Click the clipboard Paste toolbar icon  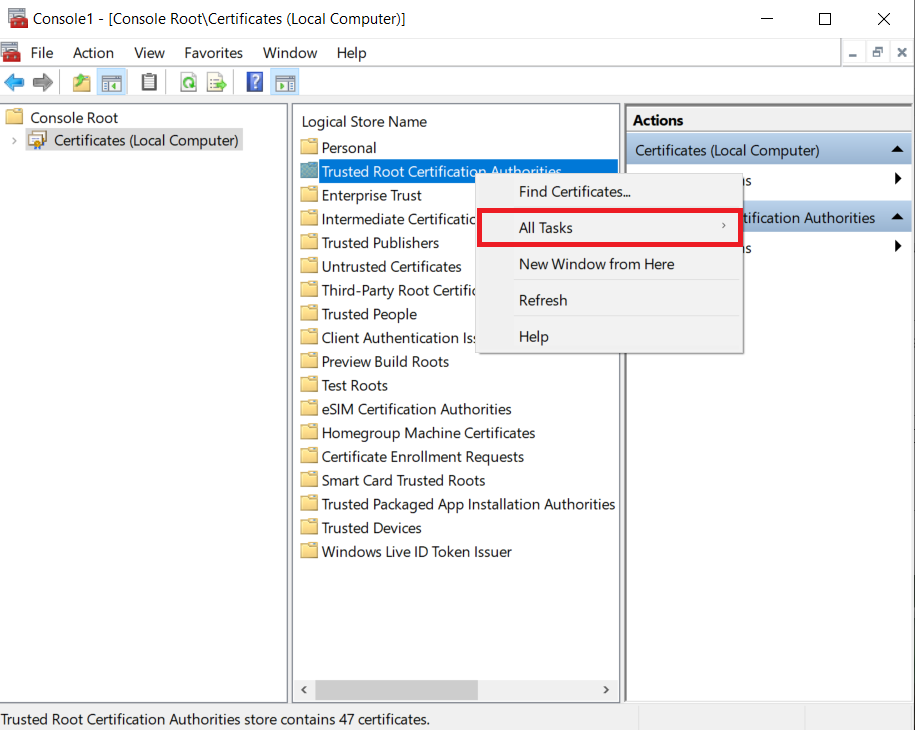(149, 82)
